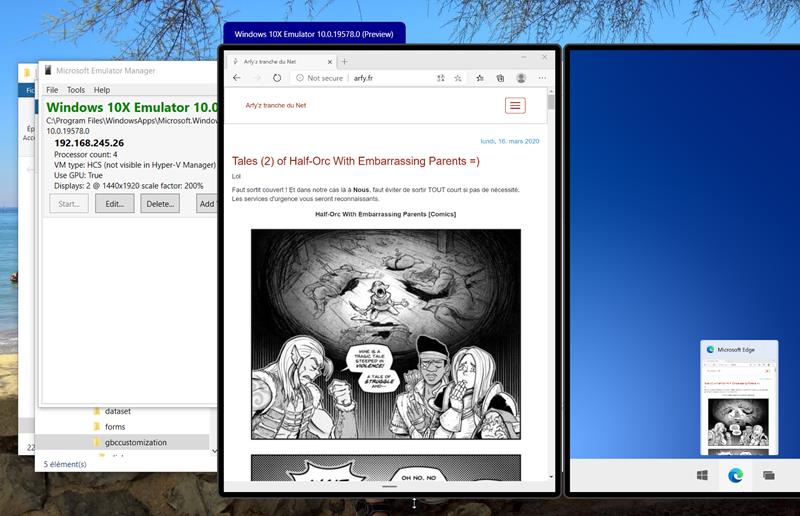This screenshot has height=516, width=800.
Task: Click the Windows Start icon in emulator taskbar
Action: [702, 475]
